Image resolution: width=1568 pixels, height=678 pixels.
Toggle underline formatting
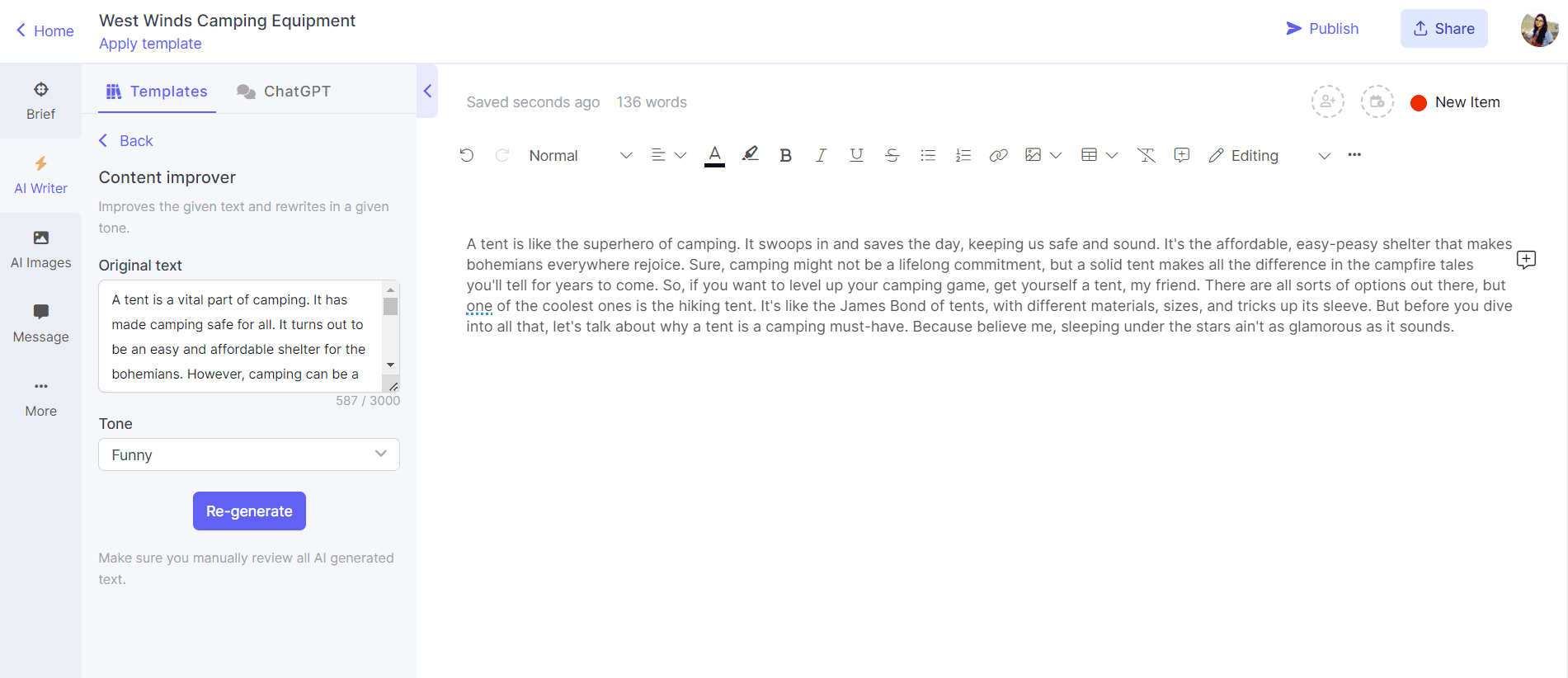(856, 155)
